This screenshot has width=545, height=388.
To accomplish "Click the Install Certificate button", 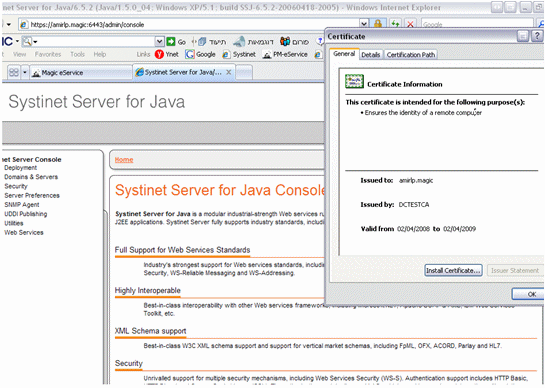I will tap(453, 270).
